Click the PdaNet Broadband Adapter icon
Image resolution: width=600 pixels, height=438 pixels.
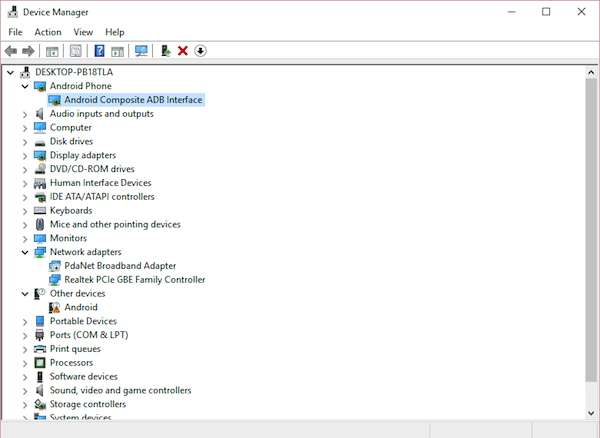(x=55, y=266)
